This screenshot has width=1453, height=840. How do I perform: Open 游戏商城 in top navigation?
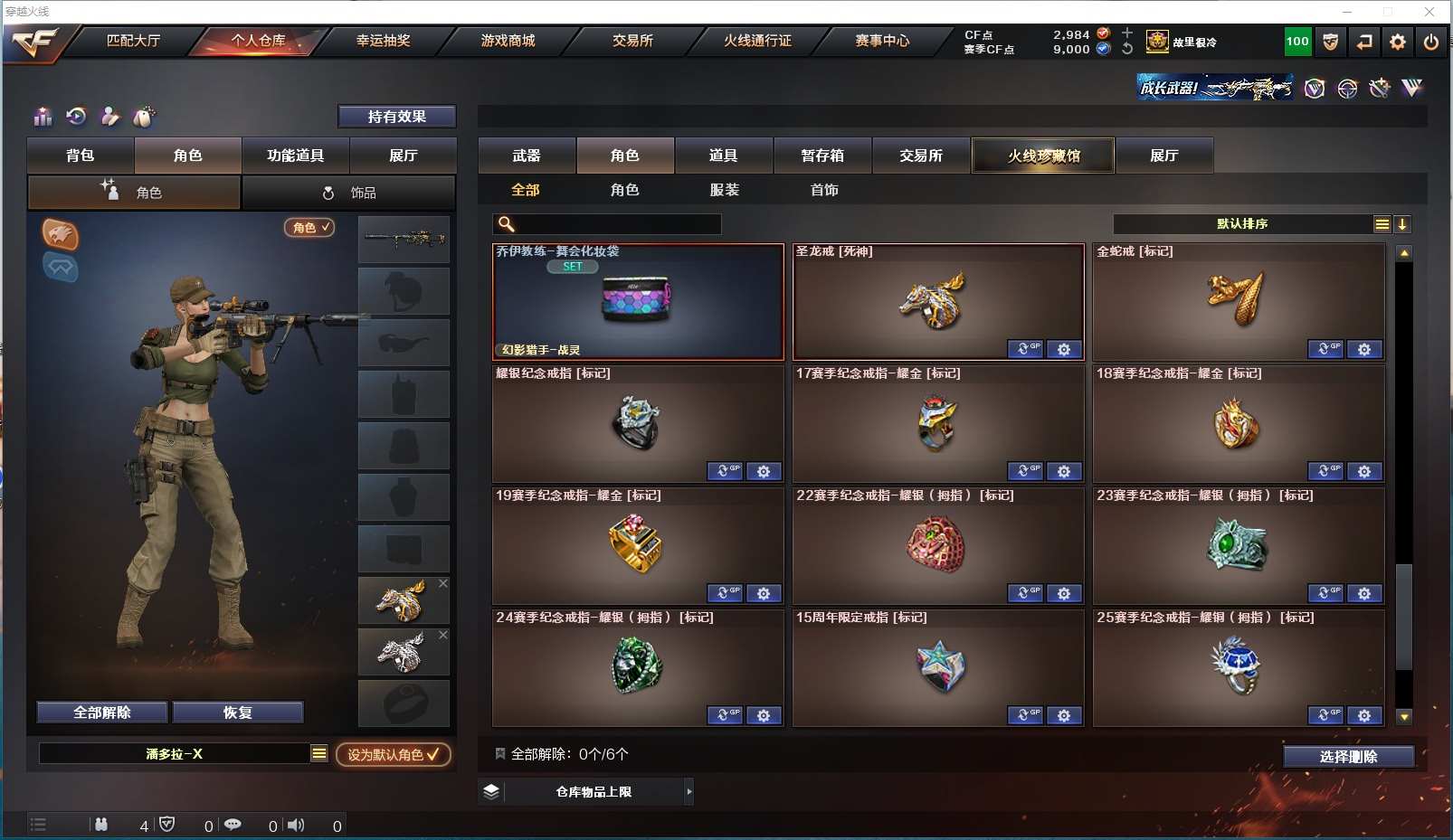(x=508, y=41)
